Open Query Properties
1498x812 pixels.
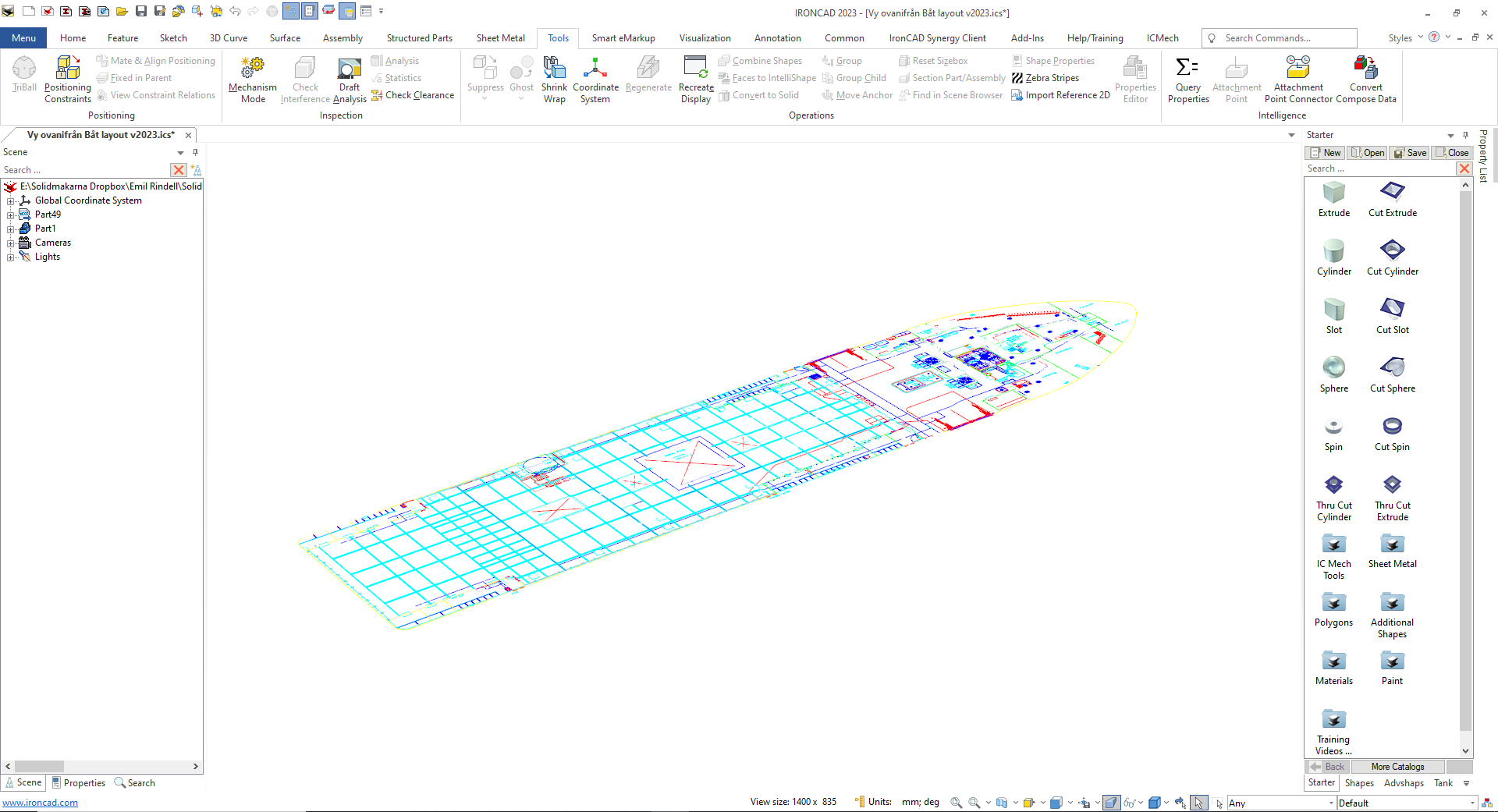point(1188,80)
